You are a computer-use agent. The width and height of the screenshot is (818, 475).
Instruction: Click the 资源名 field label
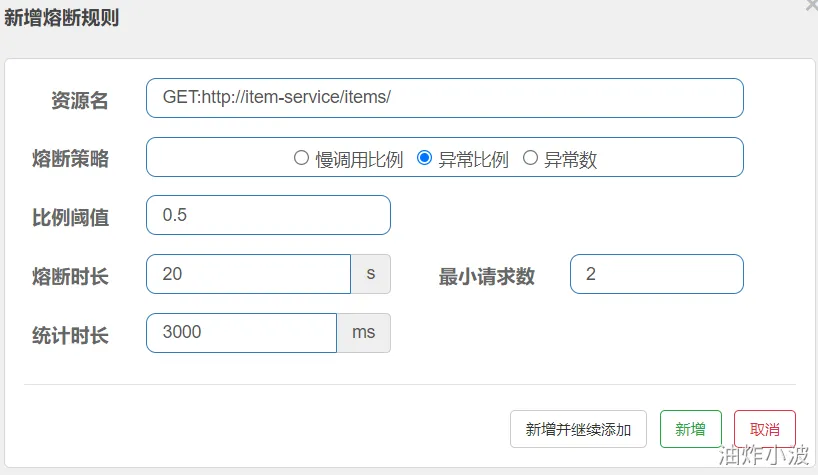click(x=79, y=100)
